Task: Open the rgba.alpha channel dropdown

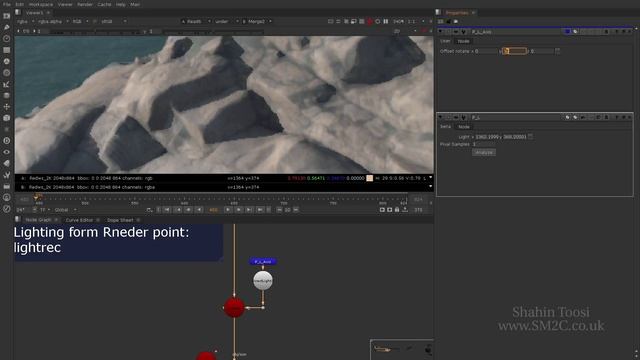Action: pyautogui.click(x=53, y=21)
